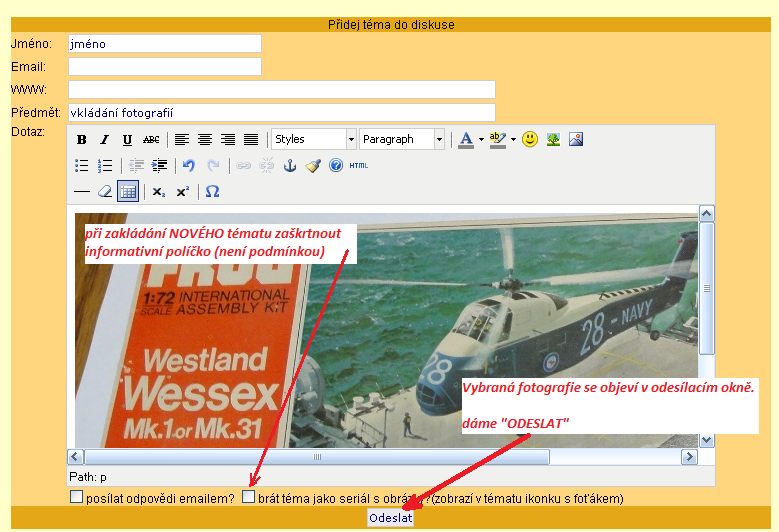The height and width of the screenshot is (532, 779).
Task: Apply subscript formatting
Action: pos(158,192)
